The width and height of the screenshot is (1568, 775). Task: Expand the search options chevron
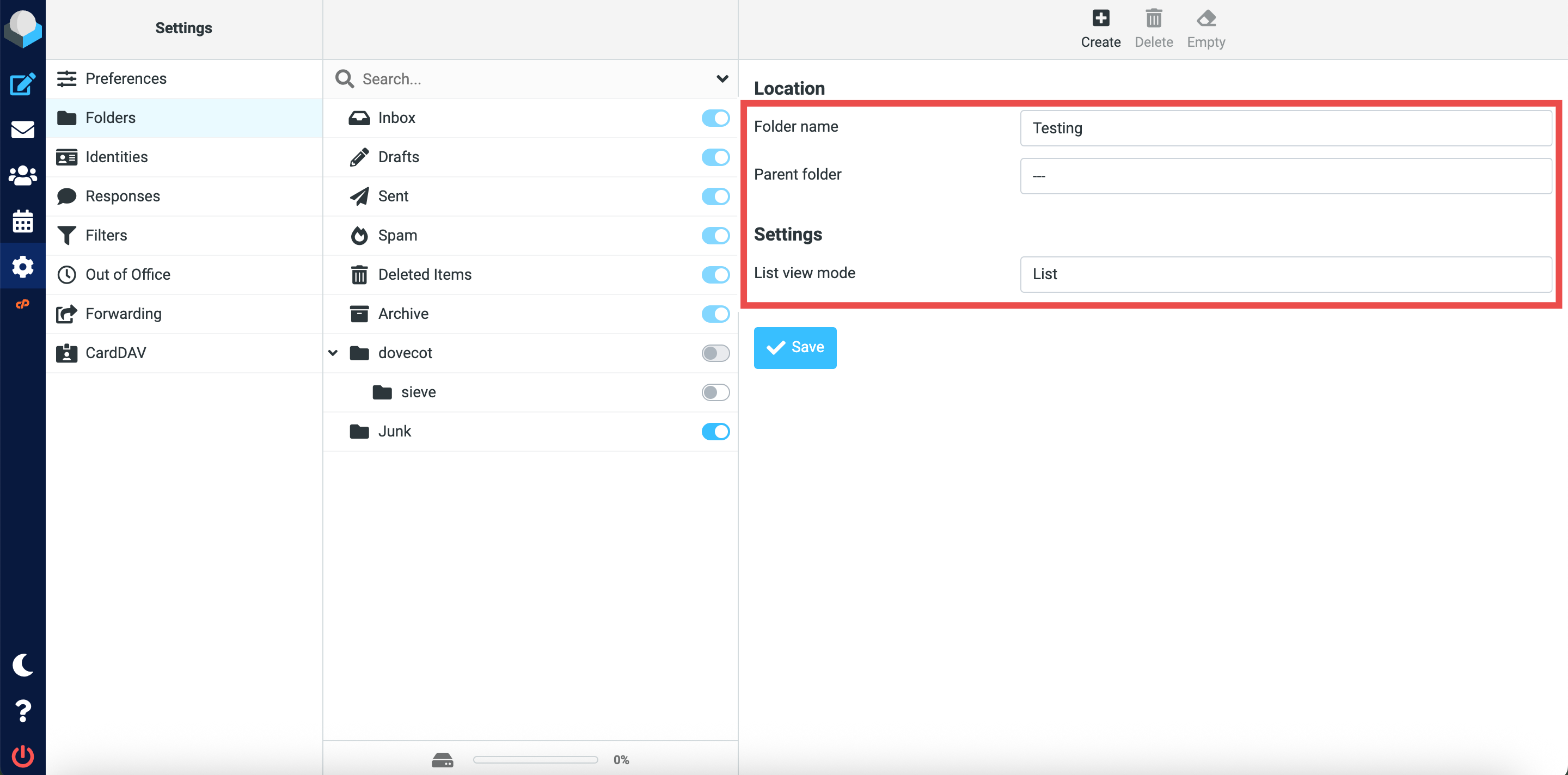click(x=722, y=78)
